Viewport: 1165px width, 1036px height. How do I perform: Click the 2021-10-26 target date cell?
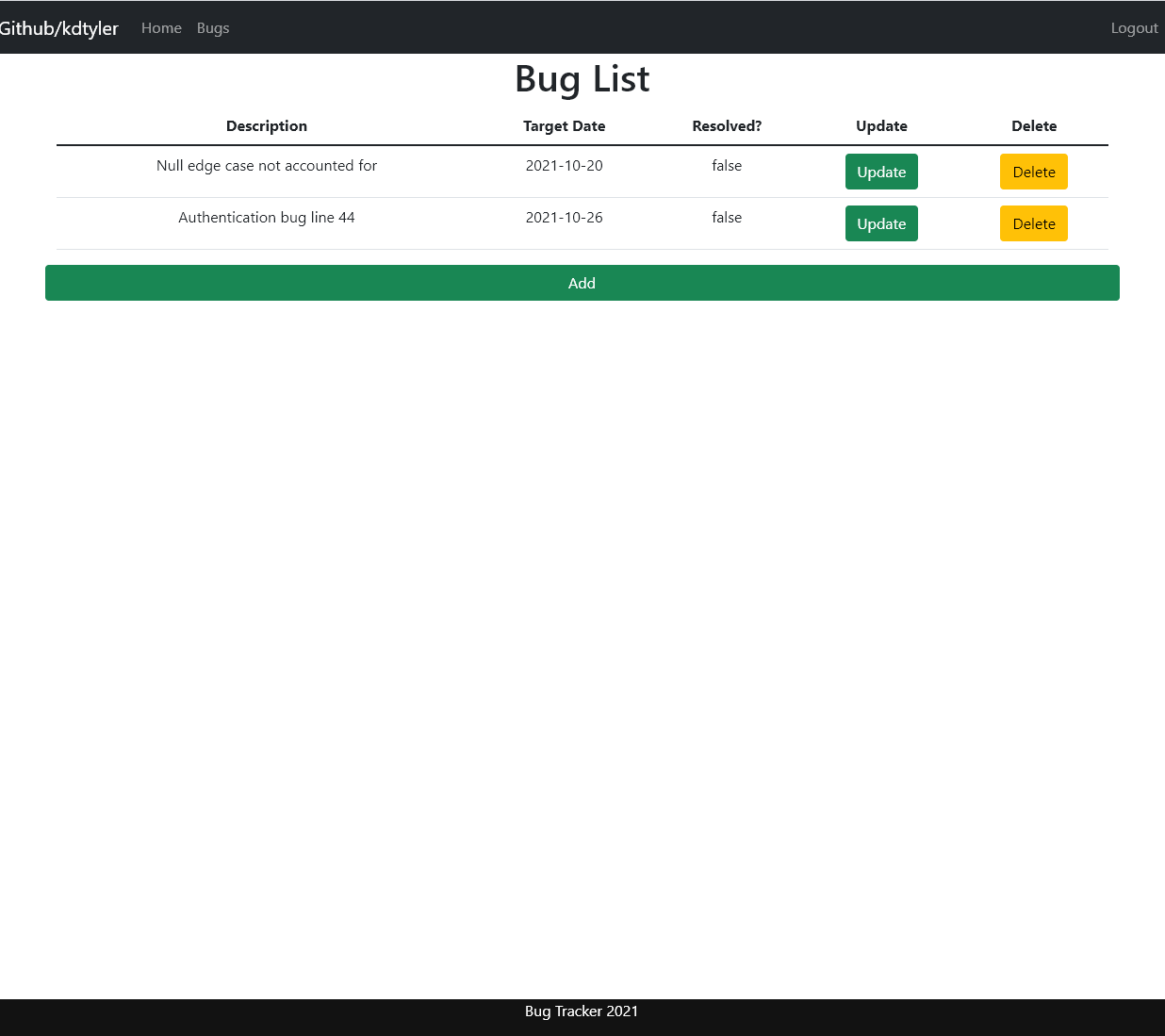pos(565,218)
